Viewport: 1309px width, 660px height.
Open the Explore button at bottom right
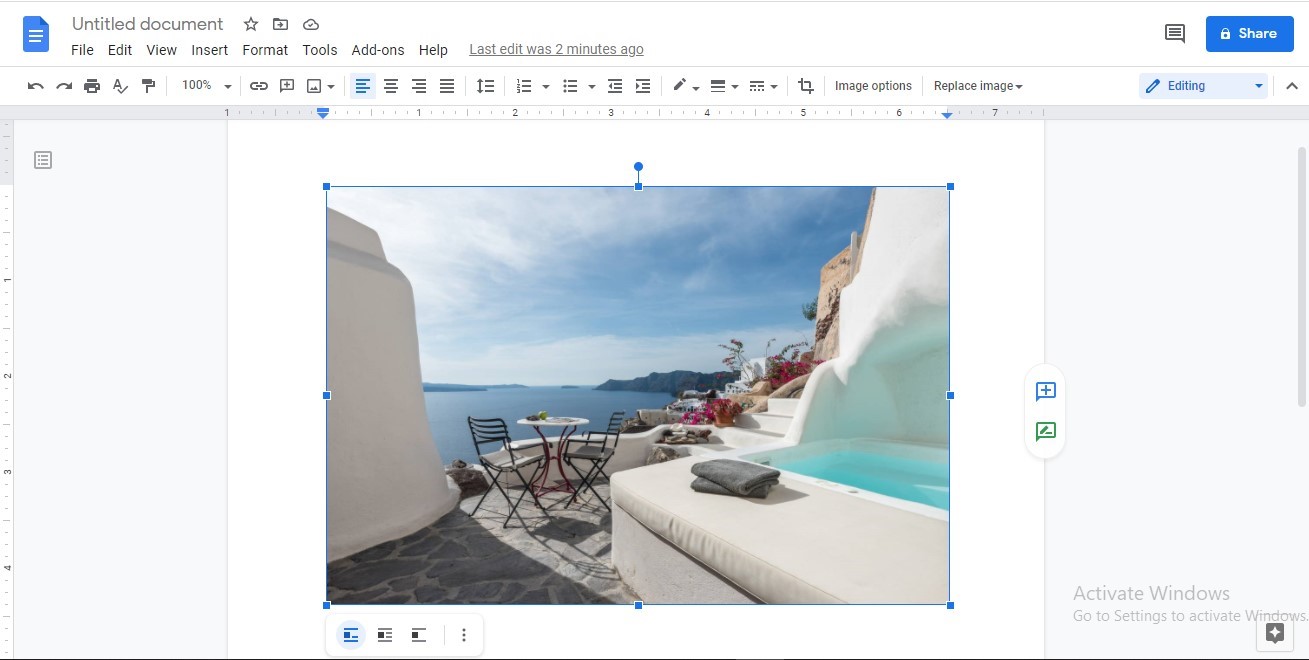(1274, 633)
